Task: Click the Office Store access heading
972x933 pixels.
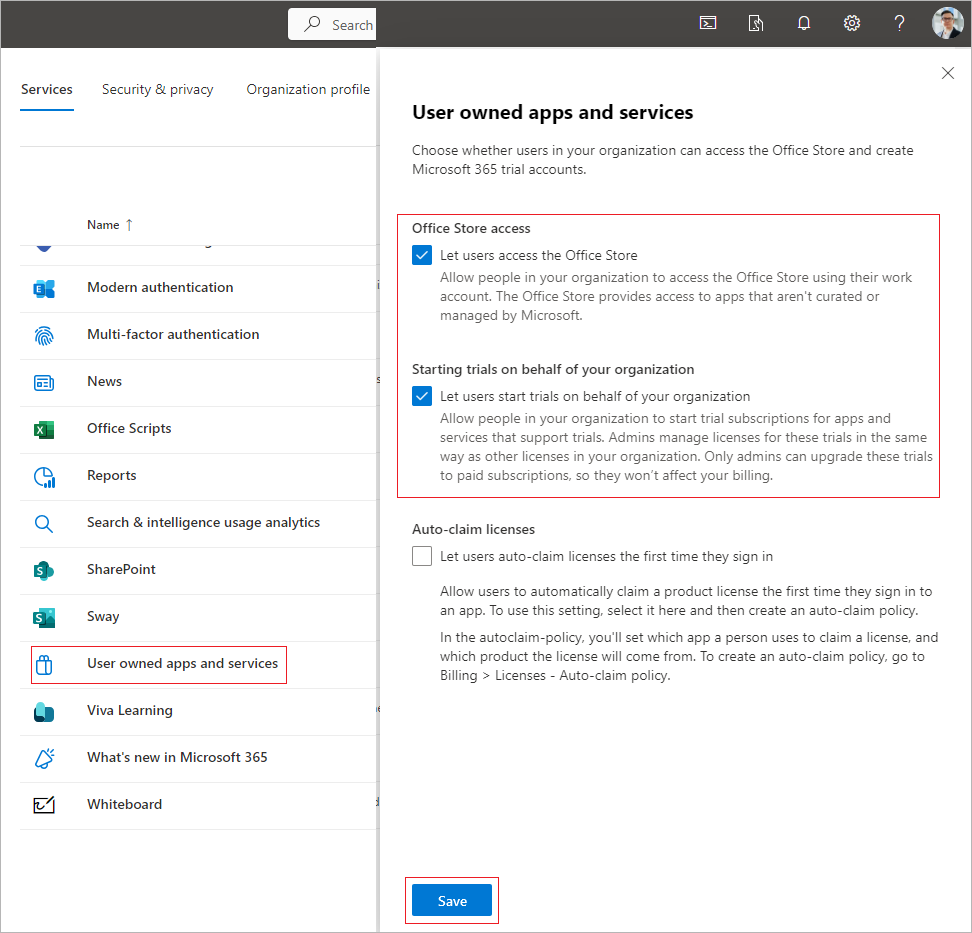Action: (471, 228)
